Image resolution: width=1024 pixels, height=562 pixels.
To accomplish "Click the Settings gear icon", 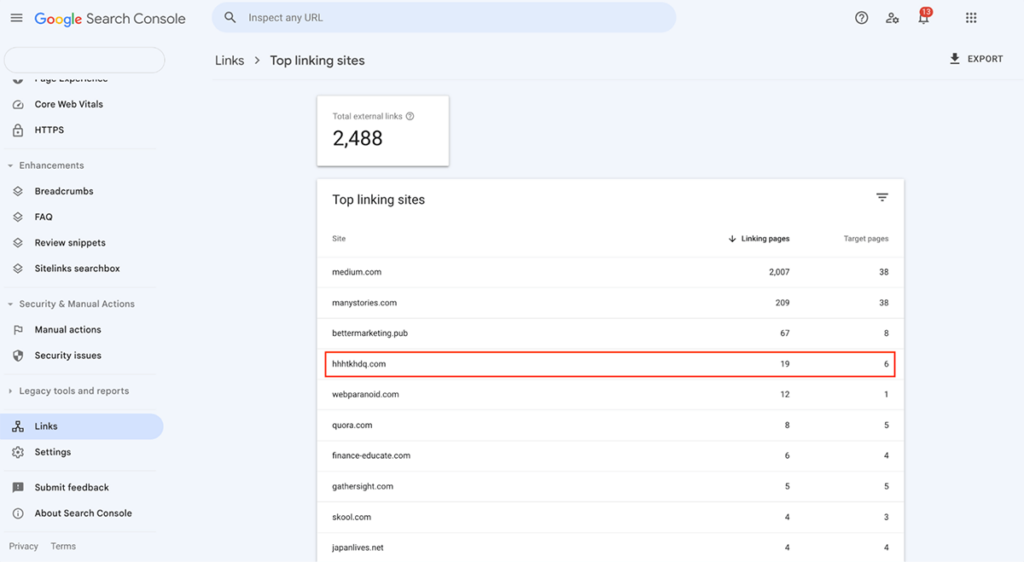I will click(x=18, y=452).
